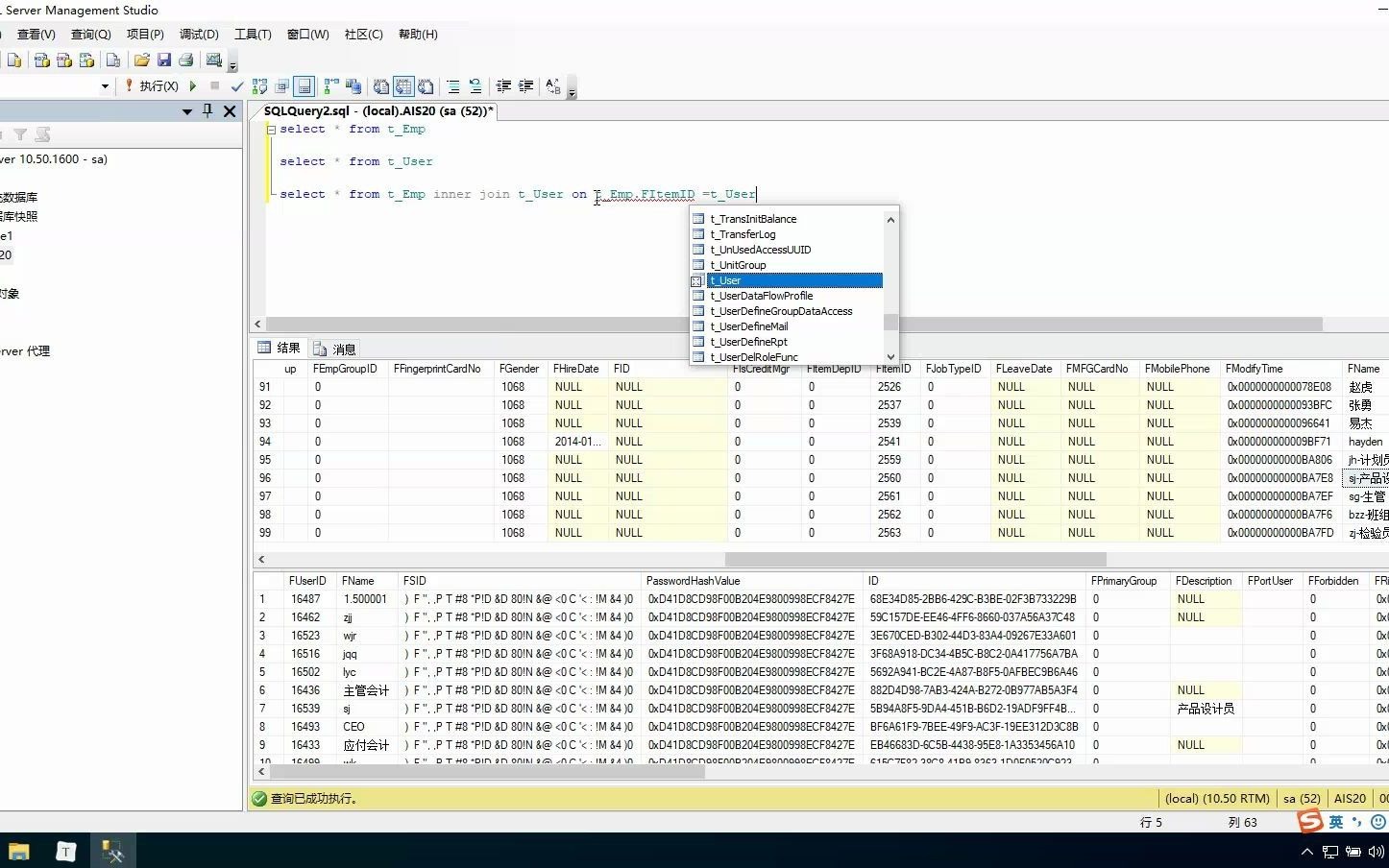Open the 查看(V) menu
The image size is (1389, 868).
click(37, 34)
